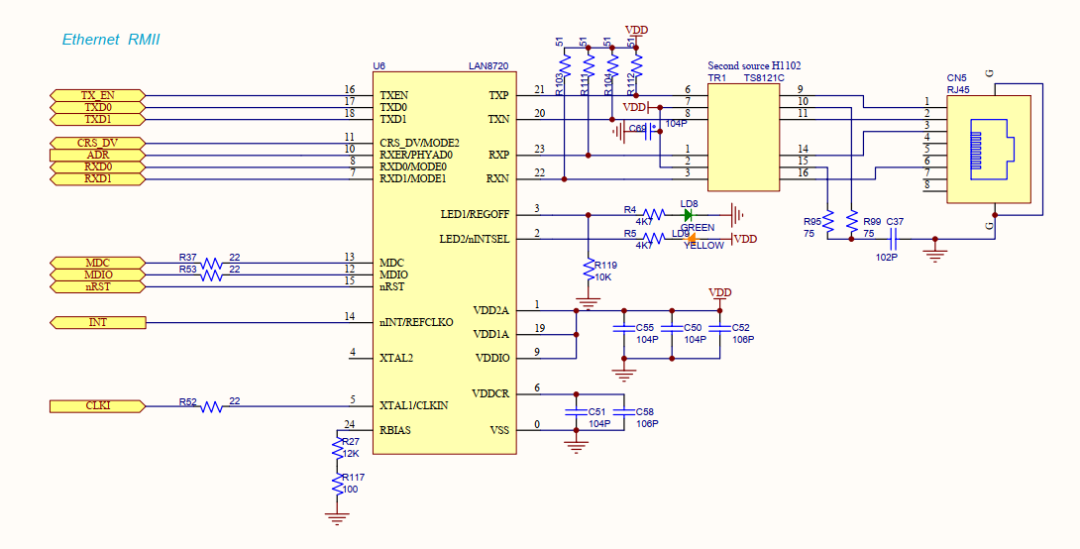Click the nINT/REFCLKO pin label
The width and height of the screenshot is (1080, 549).
[416, 322]
